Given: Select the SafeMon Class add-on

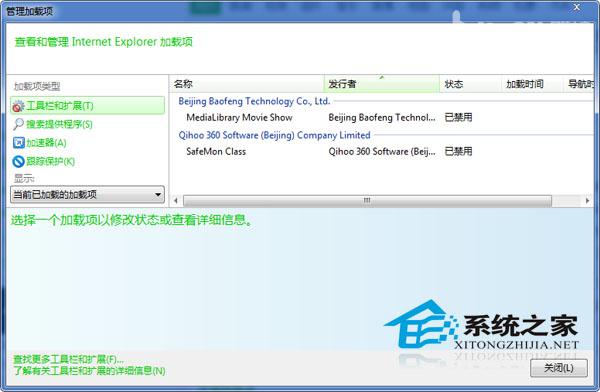Looking at the screenshot, I should [216, 152].
